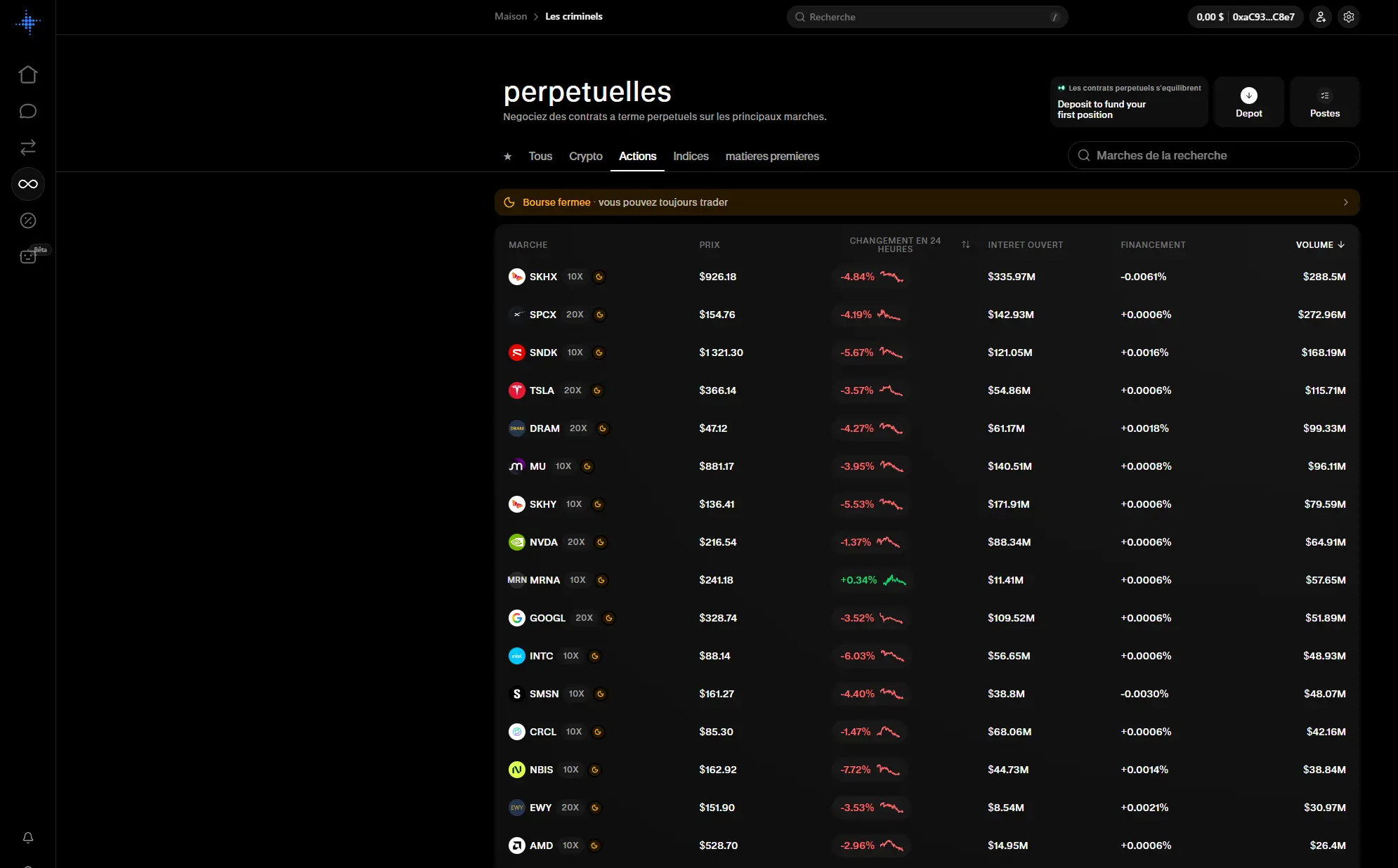Open the chat bubble sidebar icon
Image resolution: width=1398 pixels, height=868 pixels.
tap(28, 111)
